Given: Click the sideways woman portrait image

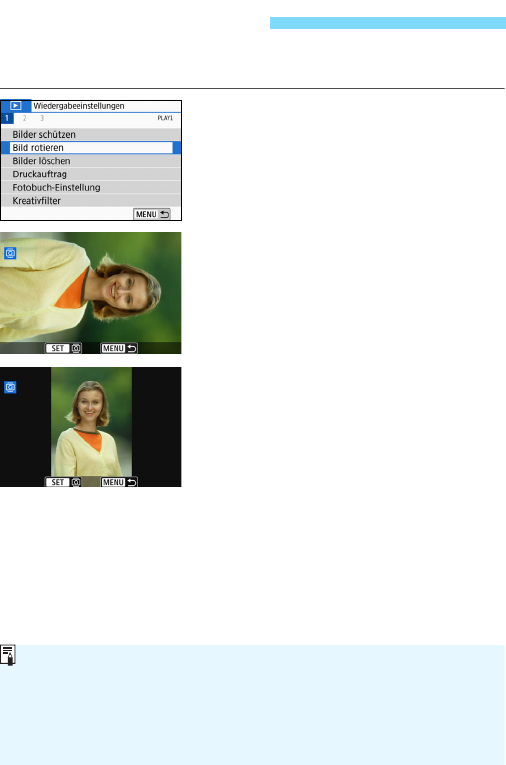Looking at the screenshot, I should pos(91,293).
